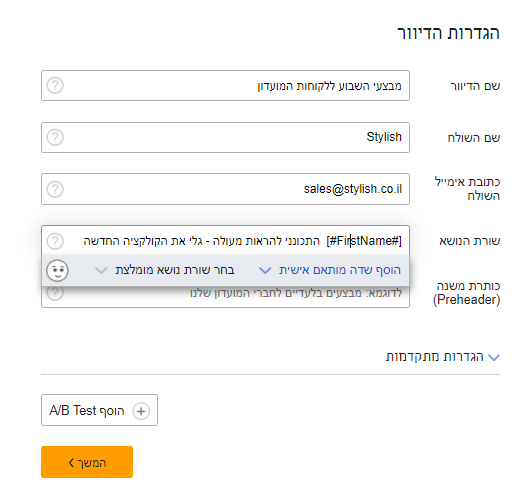Open 'בחר שורת נושא מומלצת' dropdown

coord(165,270)
